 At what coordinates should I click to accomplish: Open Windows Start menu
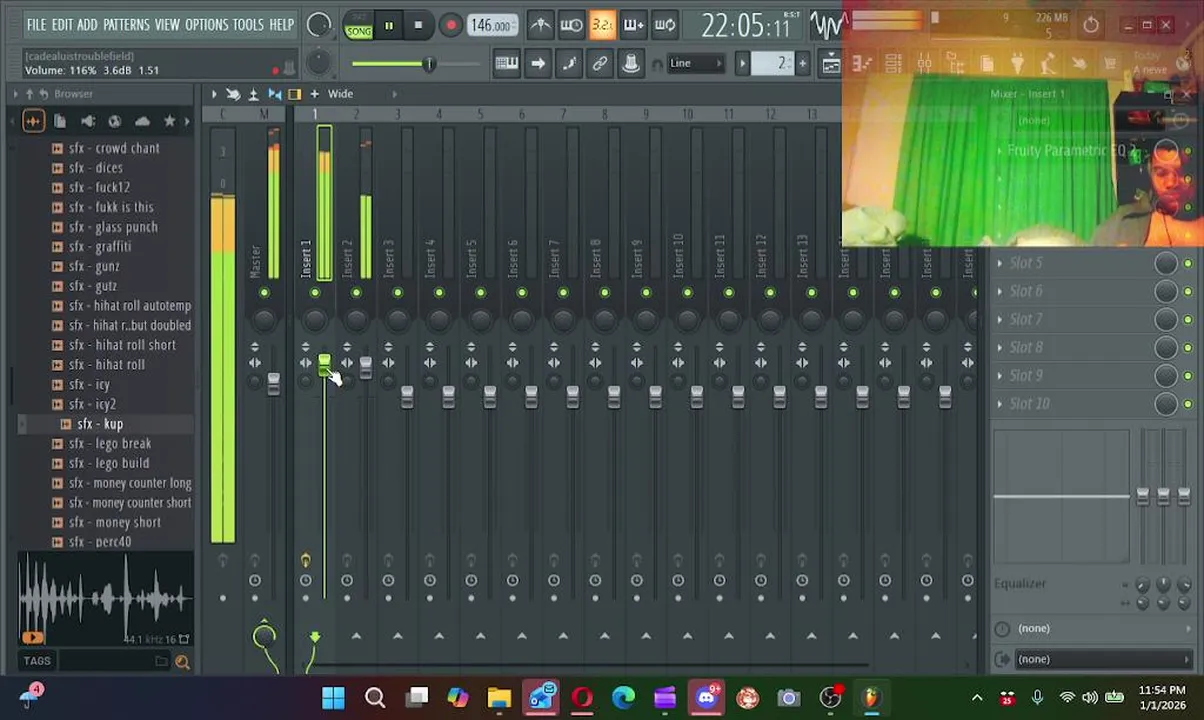click(333, 698)
